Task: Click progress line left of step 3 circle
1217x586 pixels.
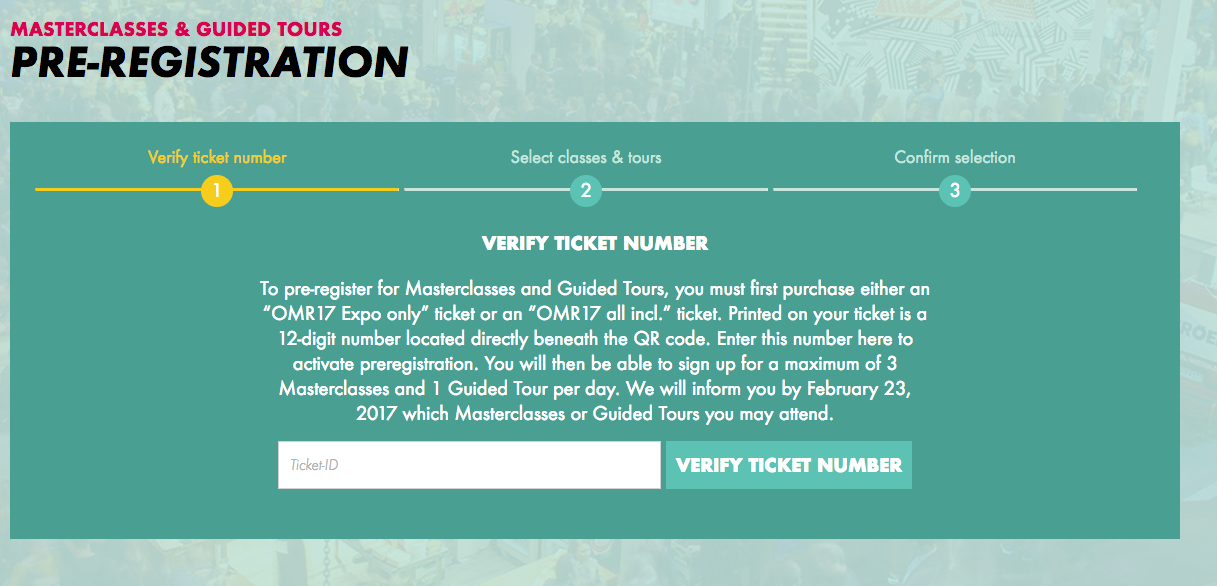Action: click(x=855, y=189)
